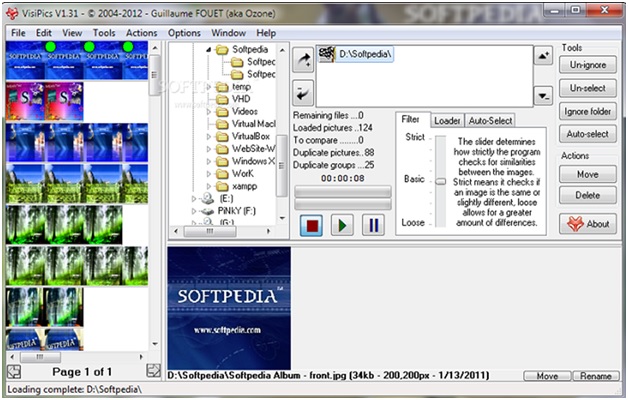628x400 pixels.
Task: Open the Actions menu
Action: tap(141, 33)
